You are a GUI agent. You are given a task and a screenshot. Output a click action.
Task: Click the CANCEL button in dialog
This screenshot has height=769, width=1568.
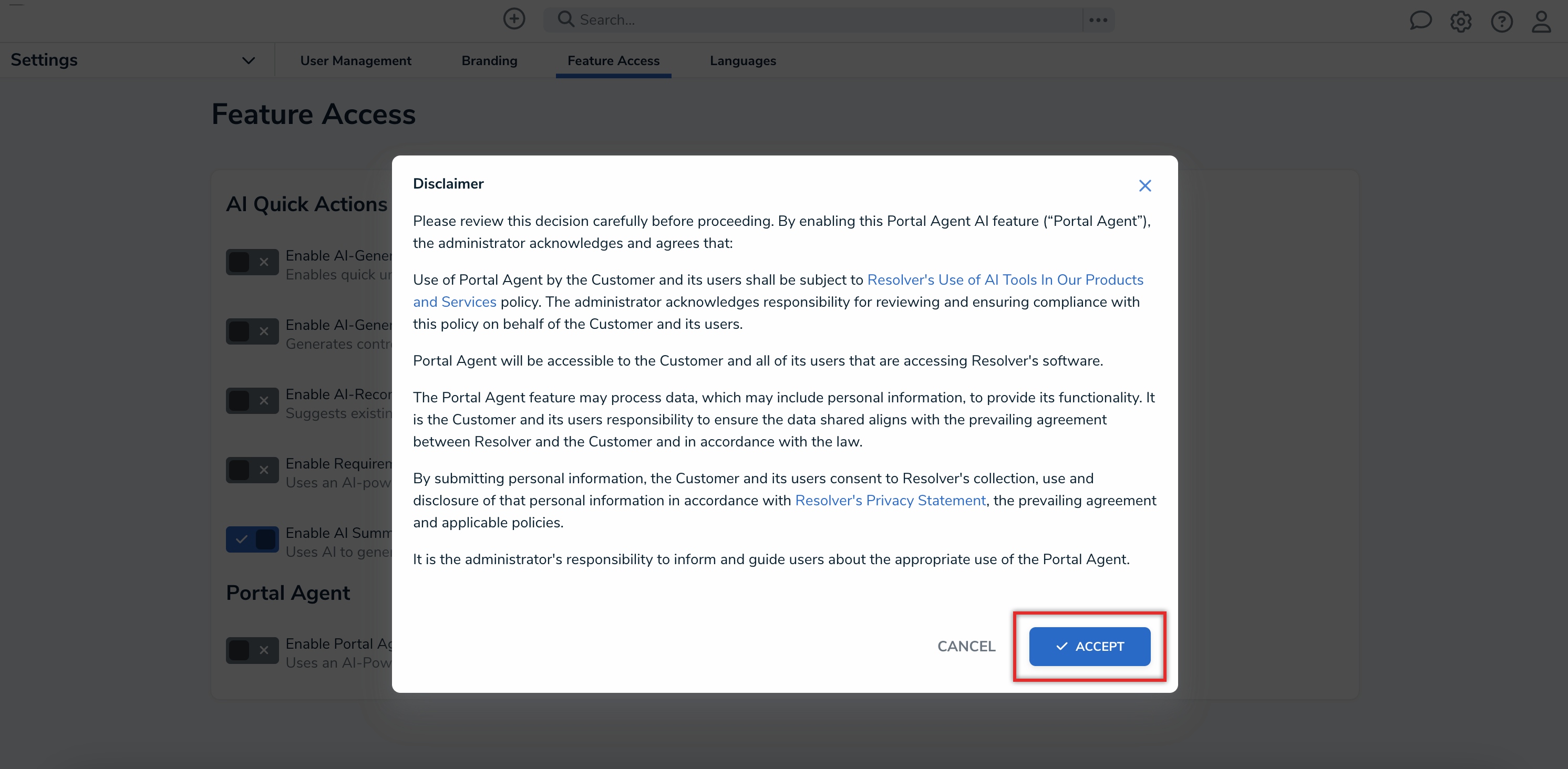coord(966,646)
